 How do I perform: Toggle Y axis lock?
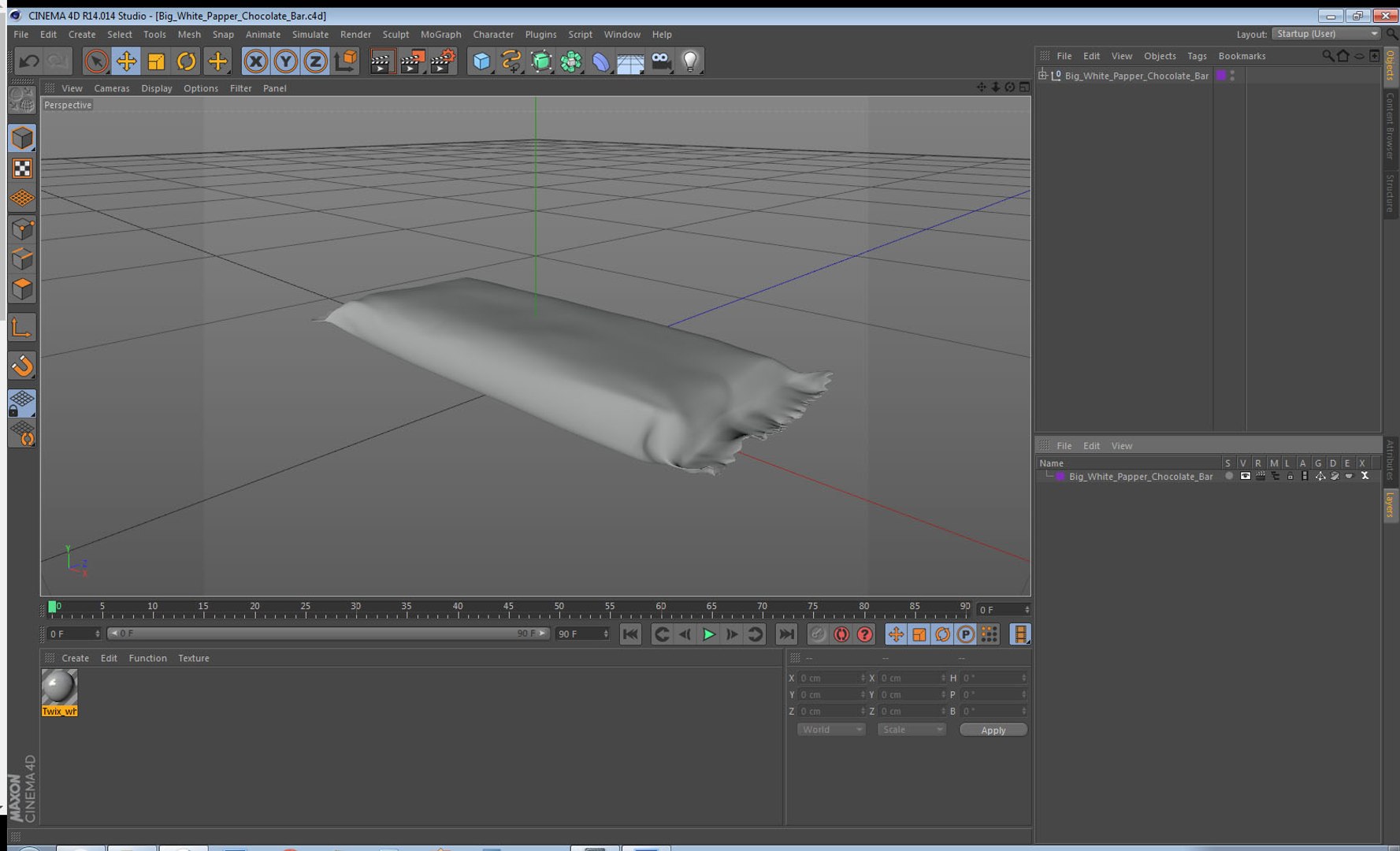click(285, 61)
